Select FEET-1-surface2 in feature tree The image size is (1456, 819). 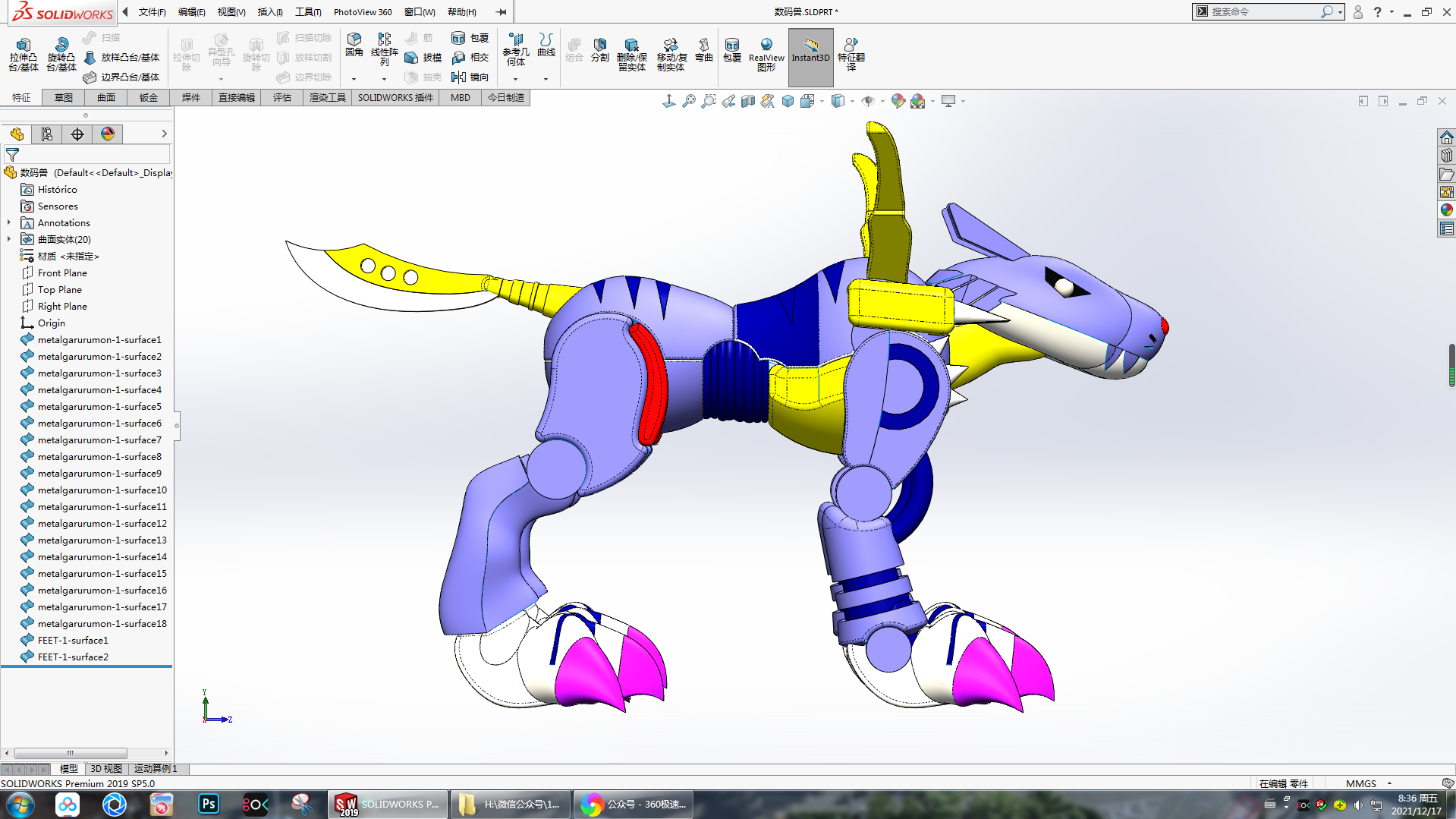coord(73,657)
